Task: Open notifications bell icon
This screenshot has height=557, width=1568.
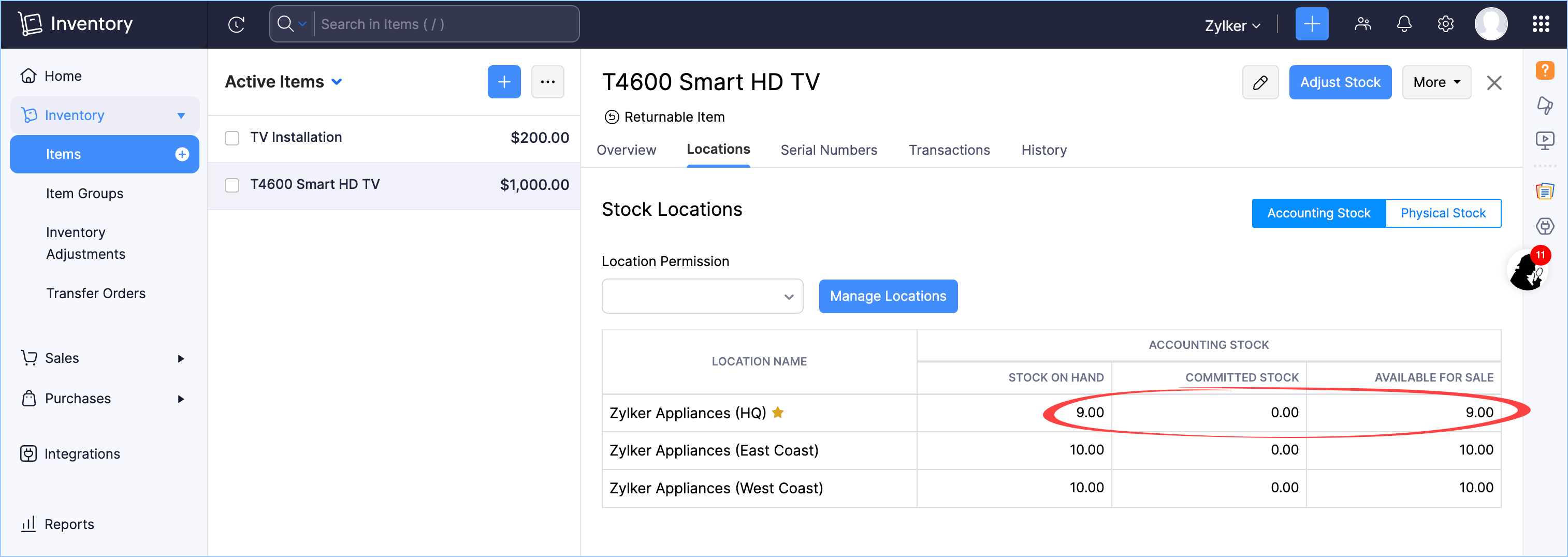Action: coord(1404,24)
